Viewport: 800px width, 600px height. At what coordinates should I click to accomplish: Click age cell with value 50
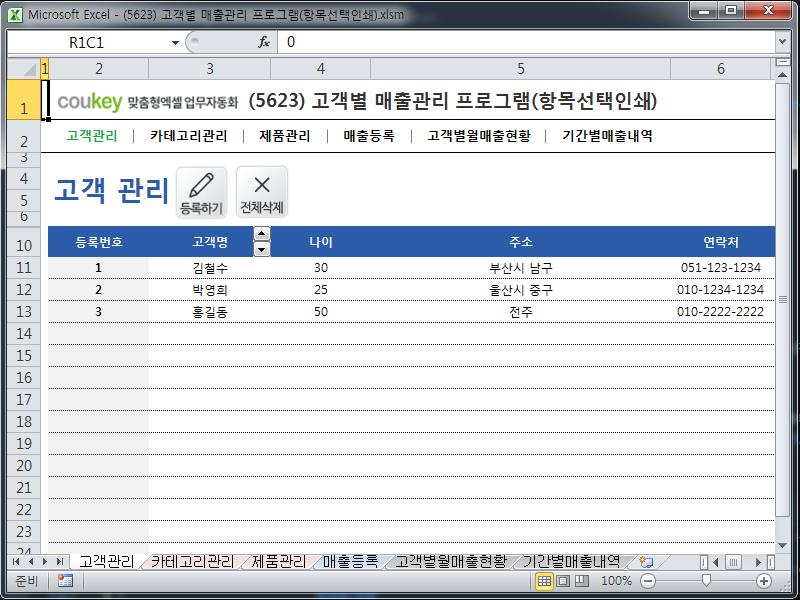click(x=321, y=312)
